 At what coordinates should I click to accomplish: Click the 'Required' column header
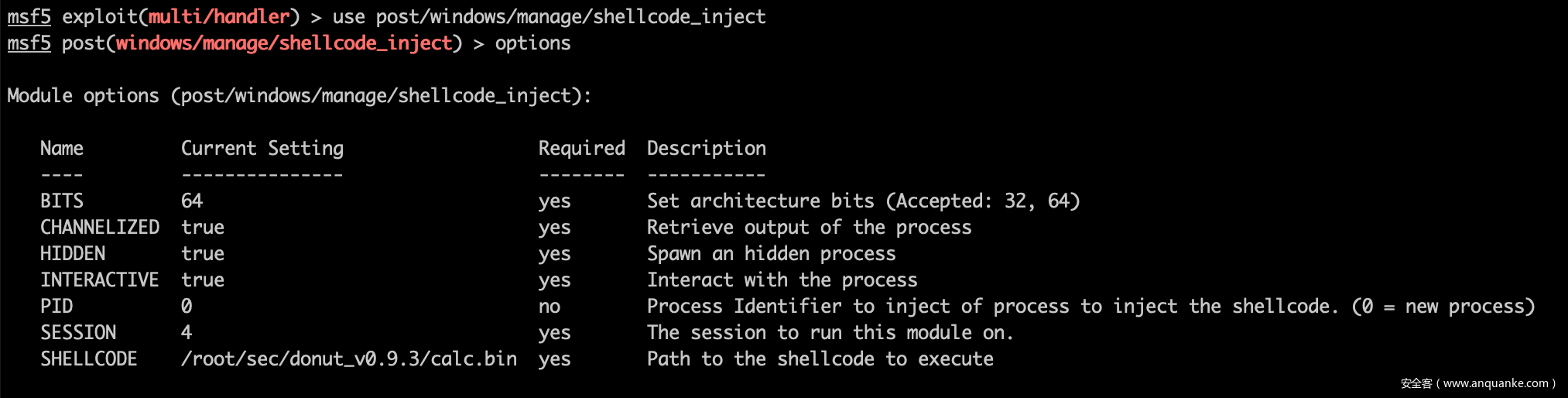point(581,148)
